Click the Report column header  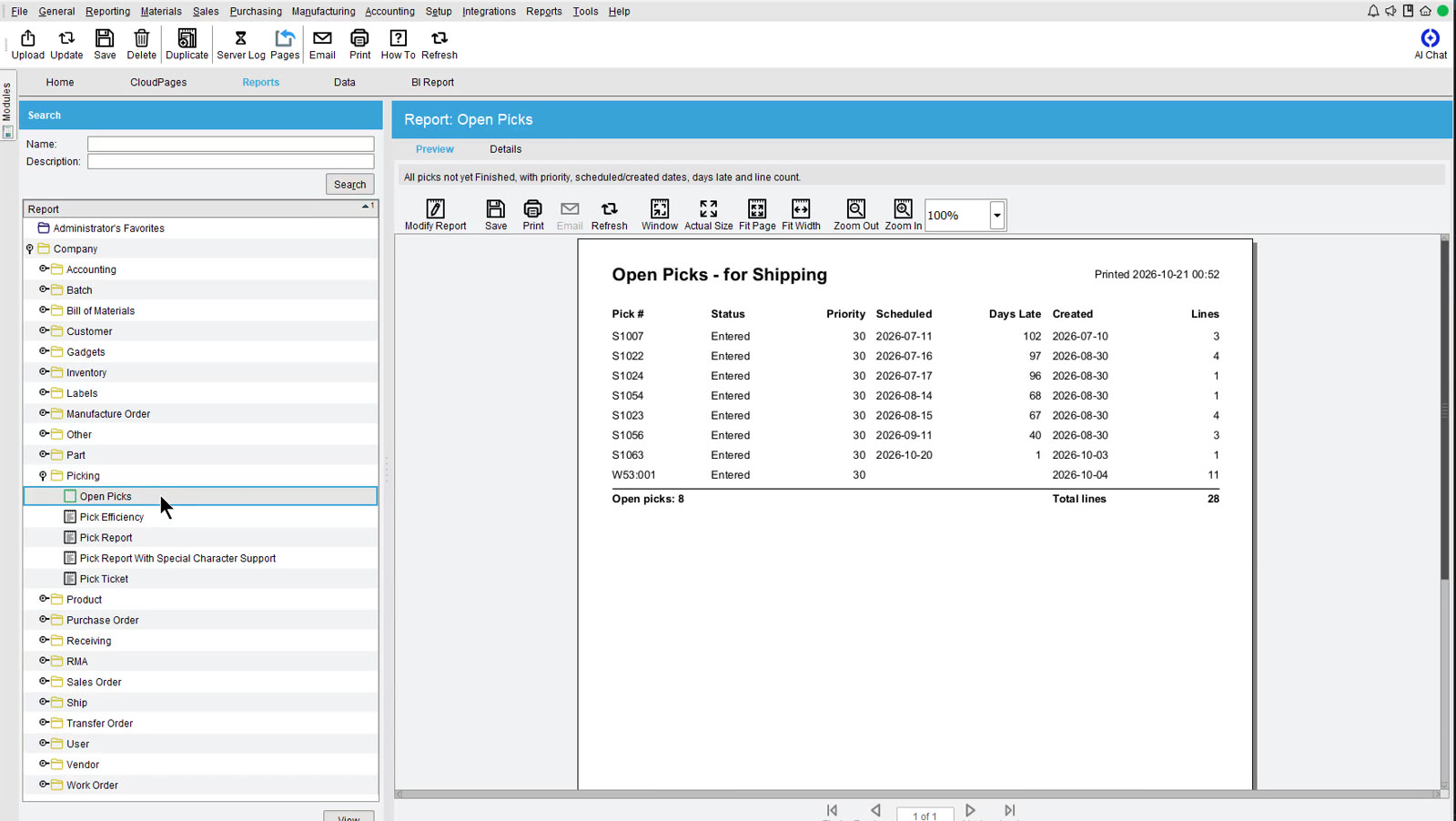[x=200, y=208]
